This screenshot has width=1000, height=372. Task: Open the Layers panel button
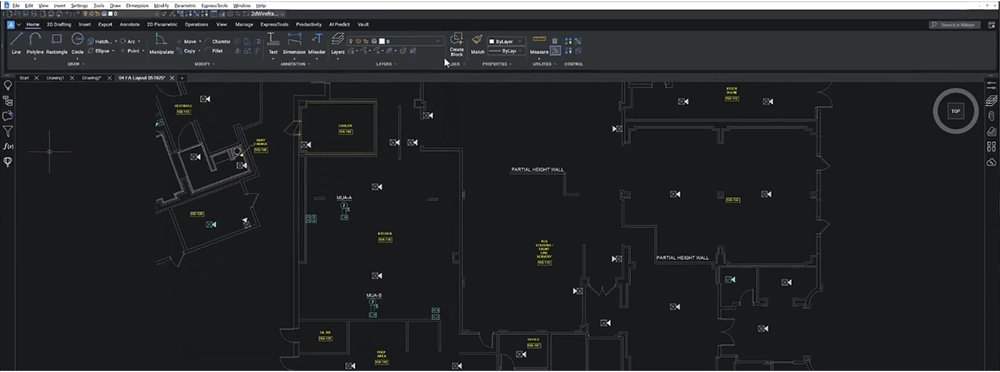[338, 43]
